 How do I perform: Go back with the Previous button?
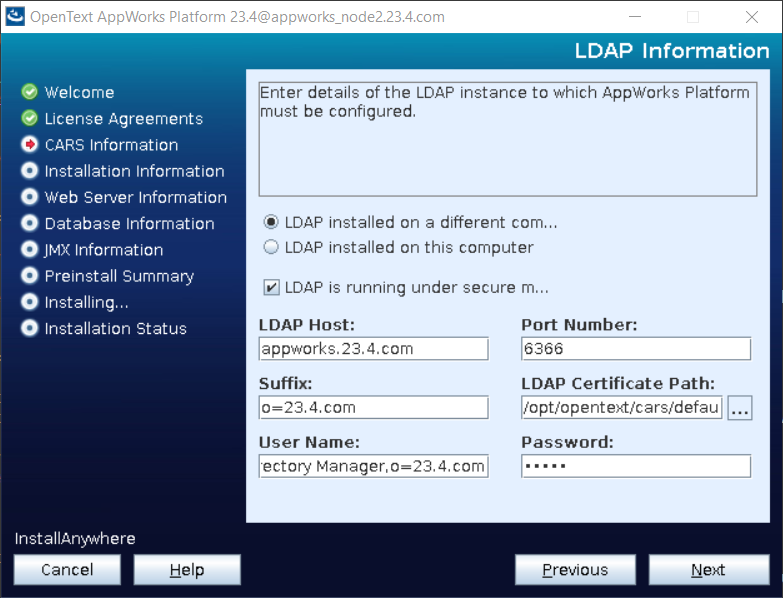575,570
